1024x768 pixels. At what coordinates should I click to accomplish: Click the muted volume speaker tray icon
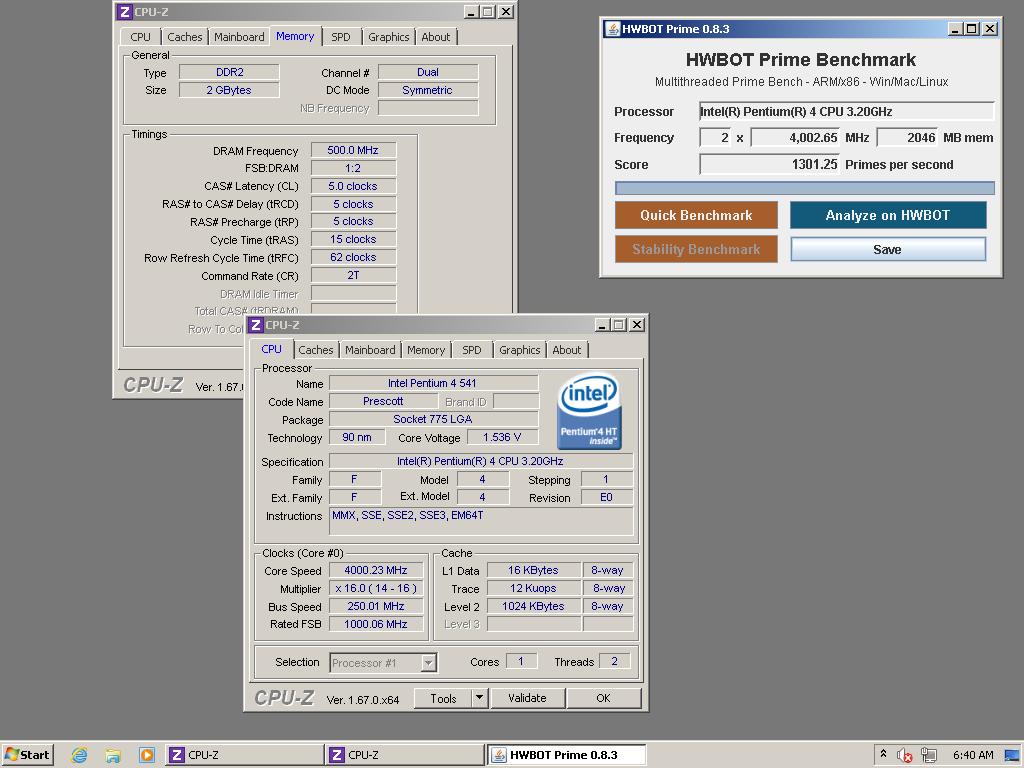point(904,755)
